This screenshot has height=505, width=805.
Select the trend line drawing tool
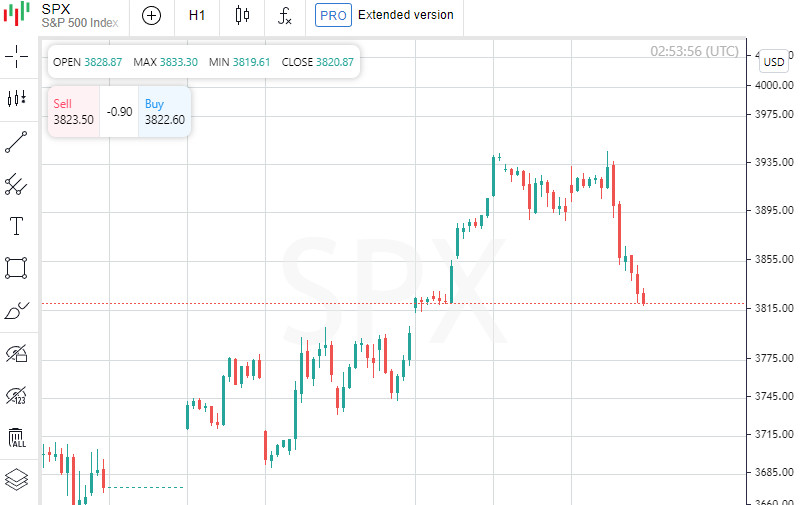16,141
